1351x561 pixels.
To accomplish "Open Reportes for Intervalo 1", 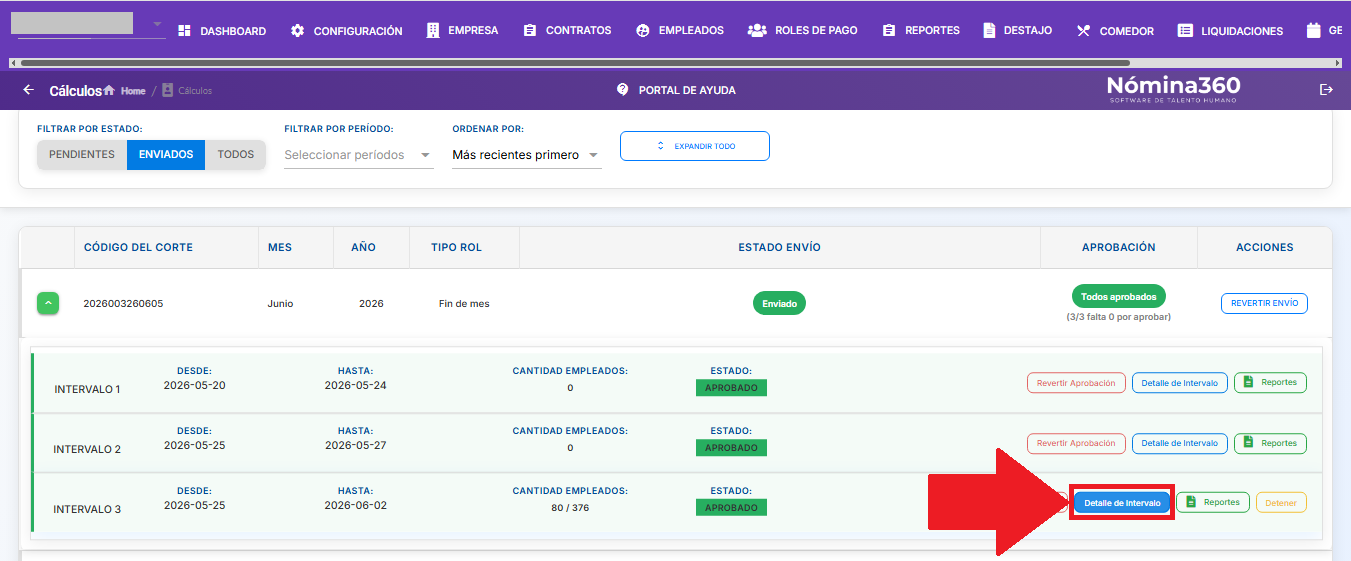I will pos(1270,382).
